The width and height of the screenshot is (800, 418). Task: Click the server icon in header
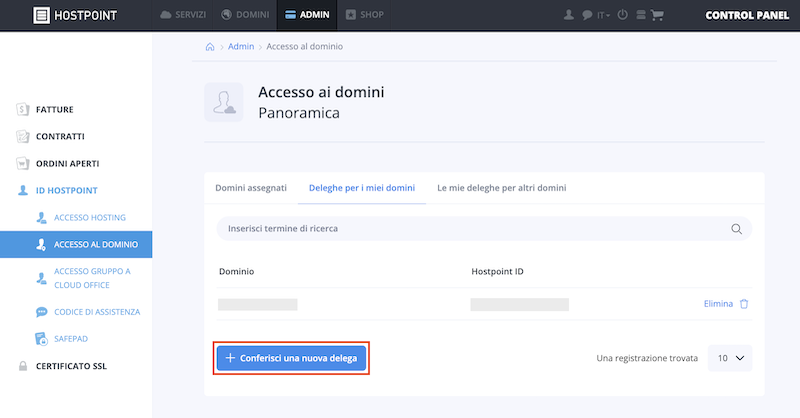641,15
